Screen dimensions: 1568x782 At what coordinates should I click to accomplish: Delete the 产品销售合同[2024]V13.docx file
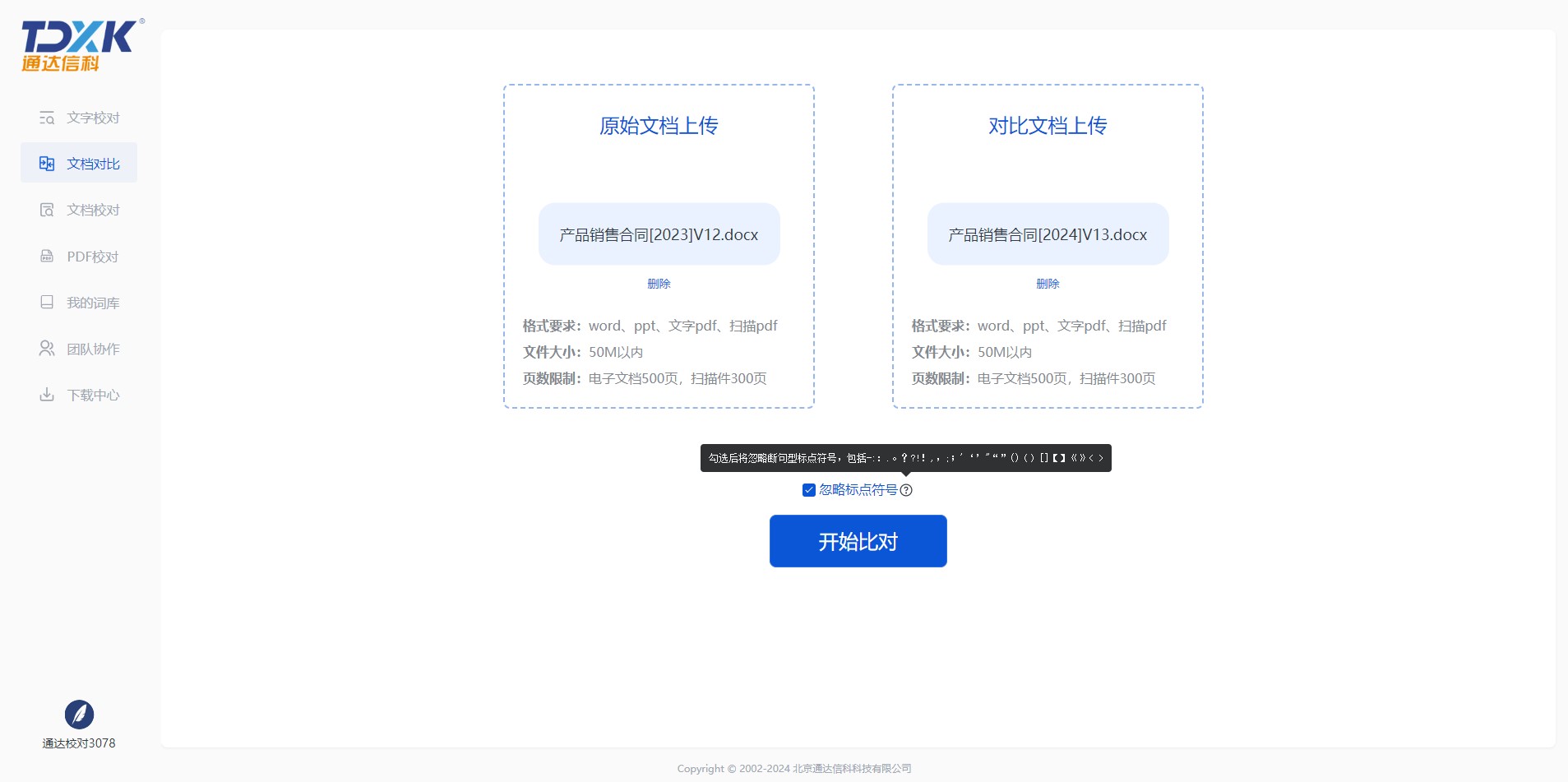pos(1048,284)
